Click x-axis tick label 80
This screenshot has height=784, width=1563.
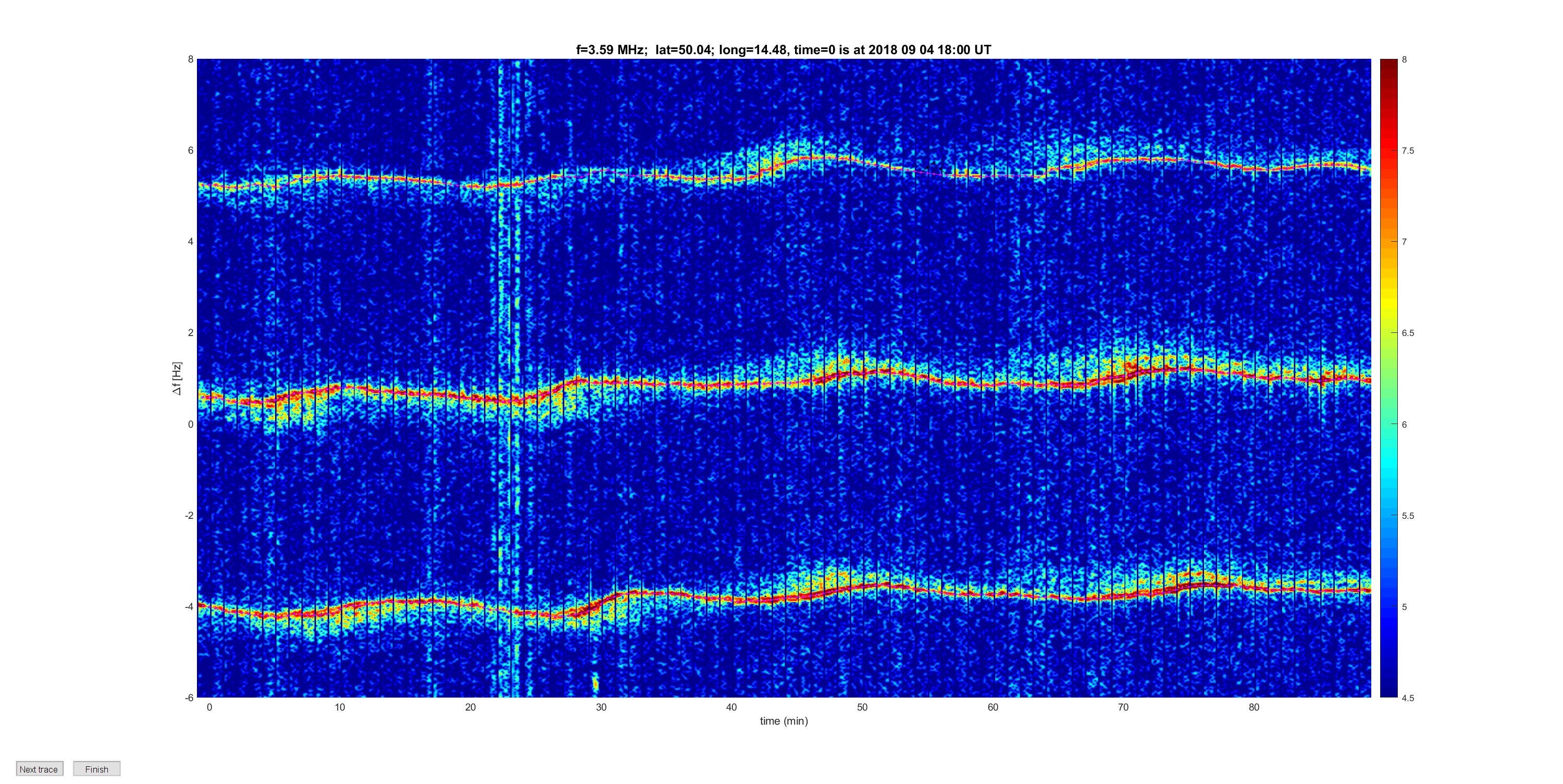point(1254,707)
